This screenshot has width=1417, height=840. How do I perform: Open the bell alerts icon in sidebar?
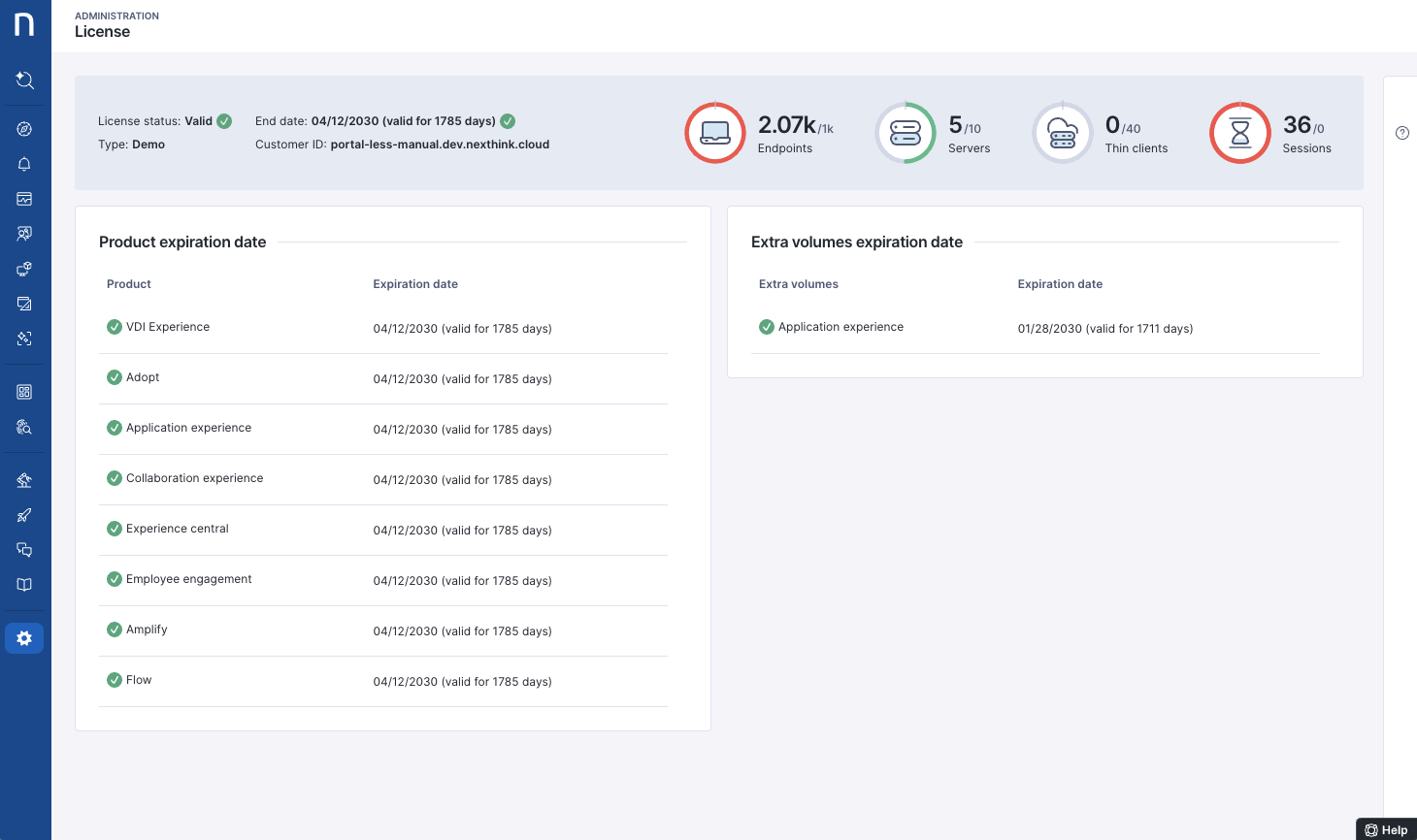(24, 164)
